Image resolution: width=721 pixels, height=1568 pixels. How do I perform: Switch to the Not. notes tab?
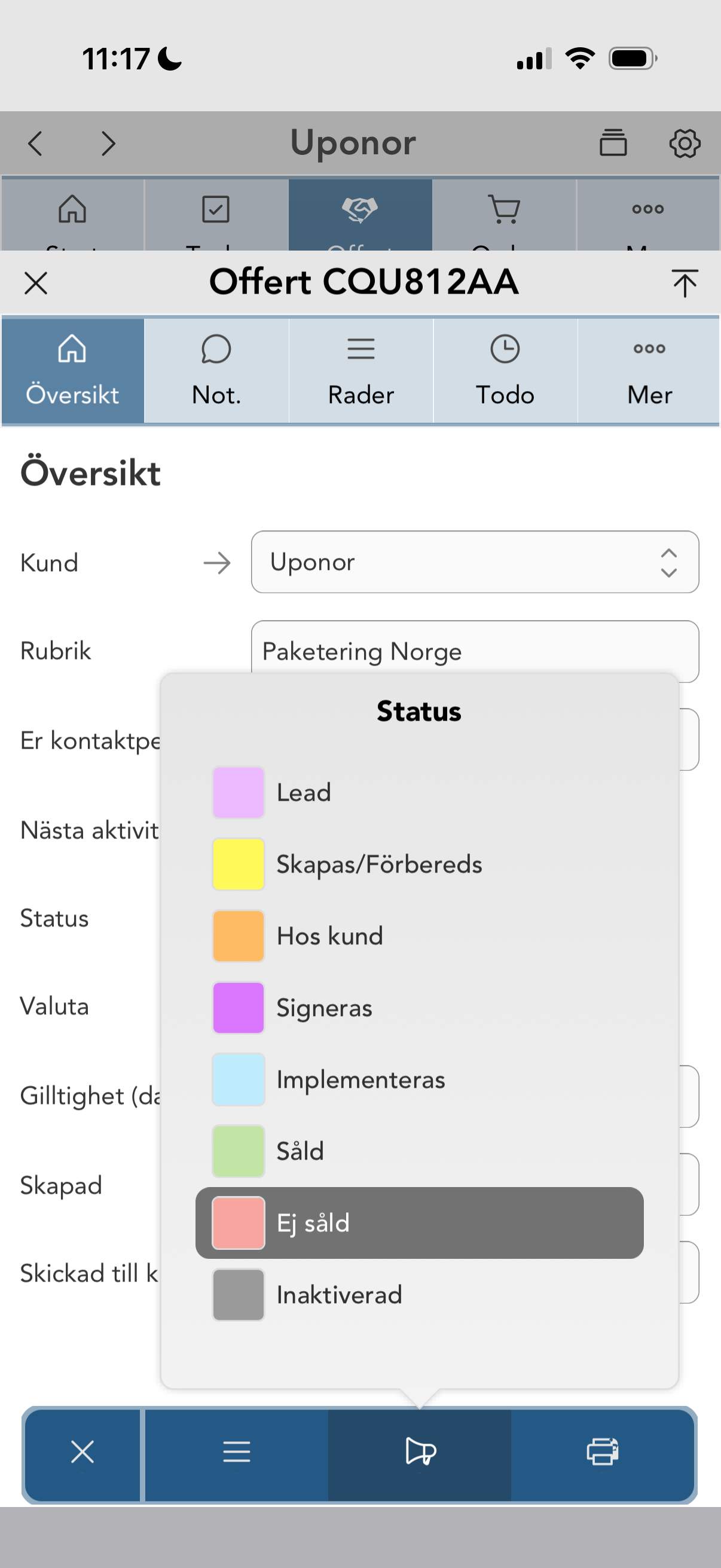tap(216, 370)
